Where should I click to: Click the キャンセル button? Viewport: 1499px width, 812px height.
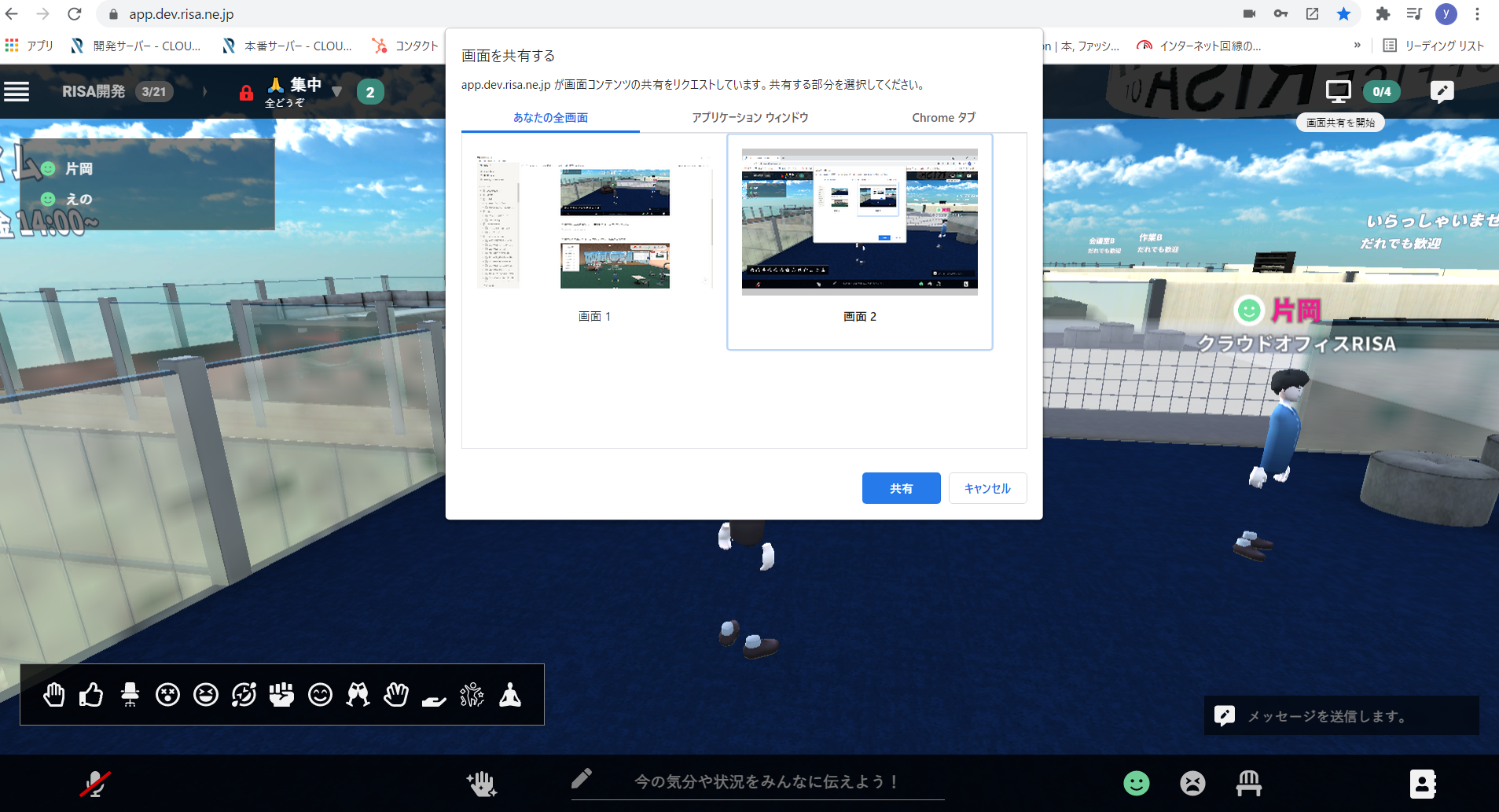(987, 488)
